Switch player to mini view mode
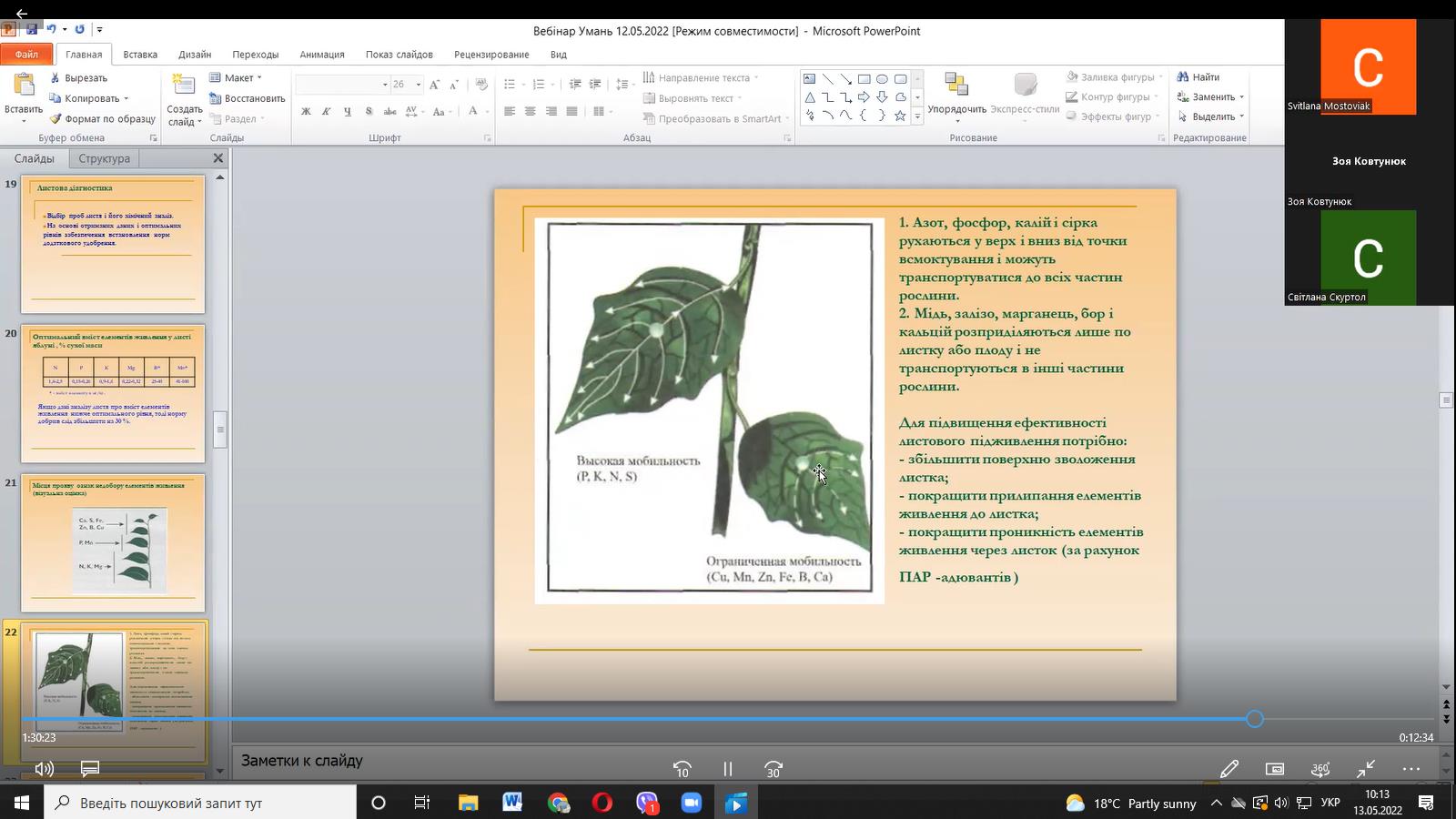This screenshot has width=1456, height=819. click(x=1274, y=769)
